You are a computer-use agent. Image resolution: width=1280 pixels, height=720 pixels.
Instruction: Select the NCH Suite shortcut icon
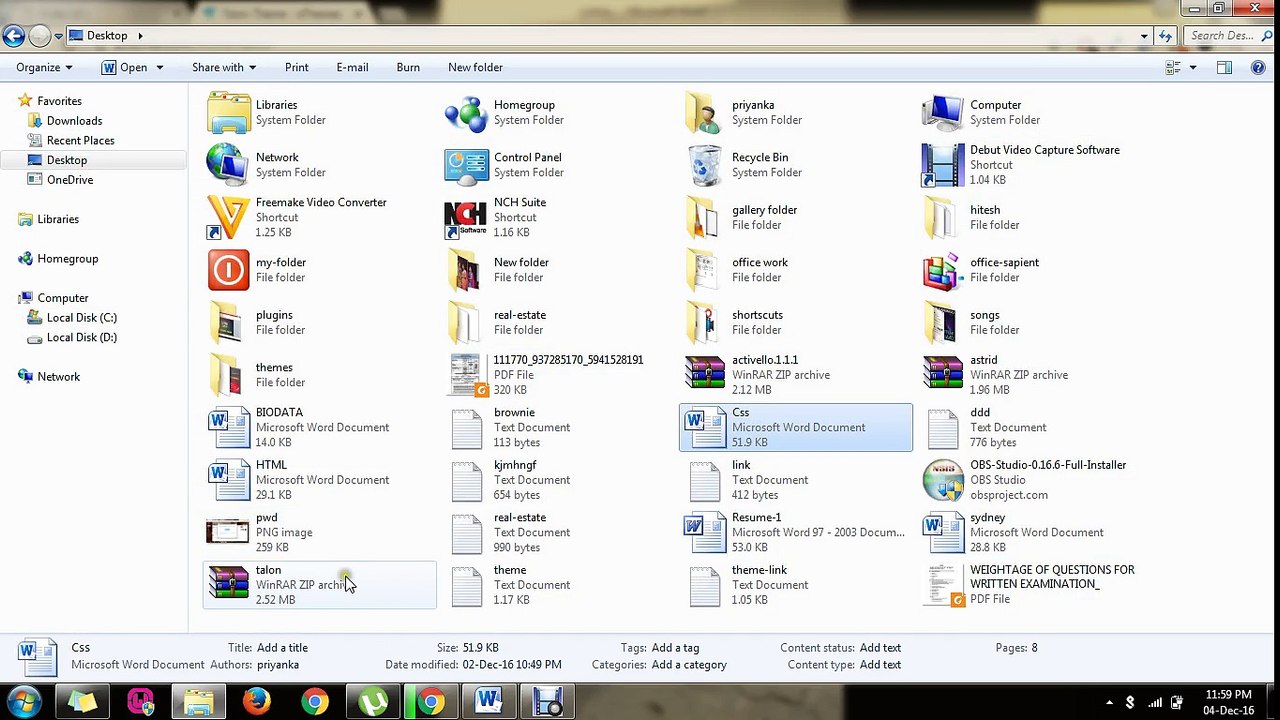click(466, 217)
